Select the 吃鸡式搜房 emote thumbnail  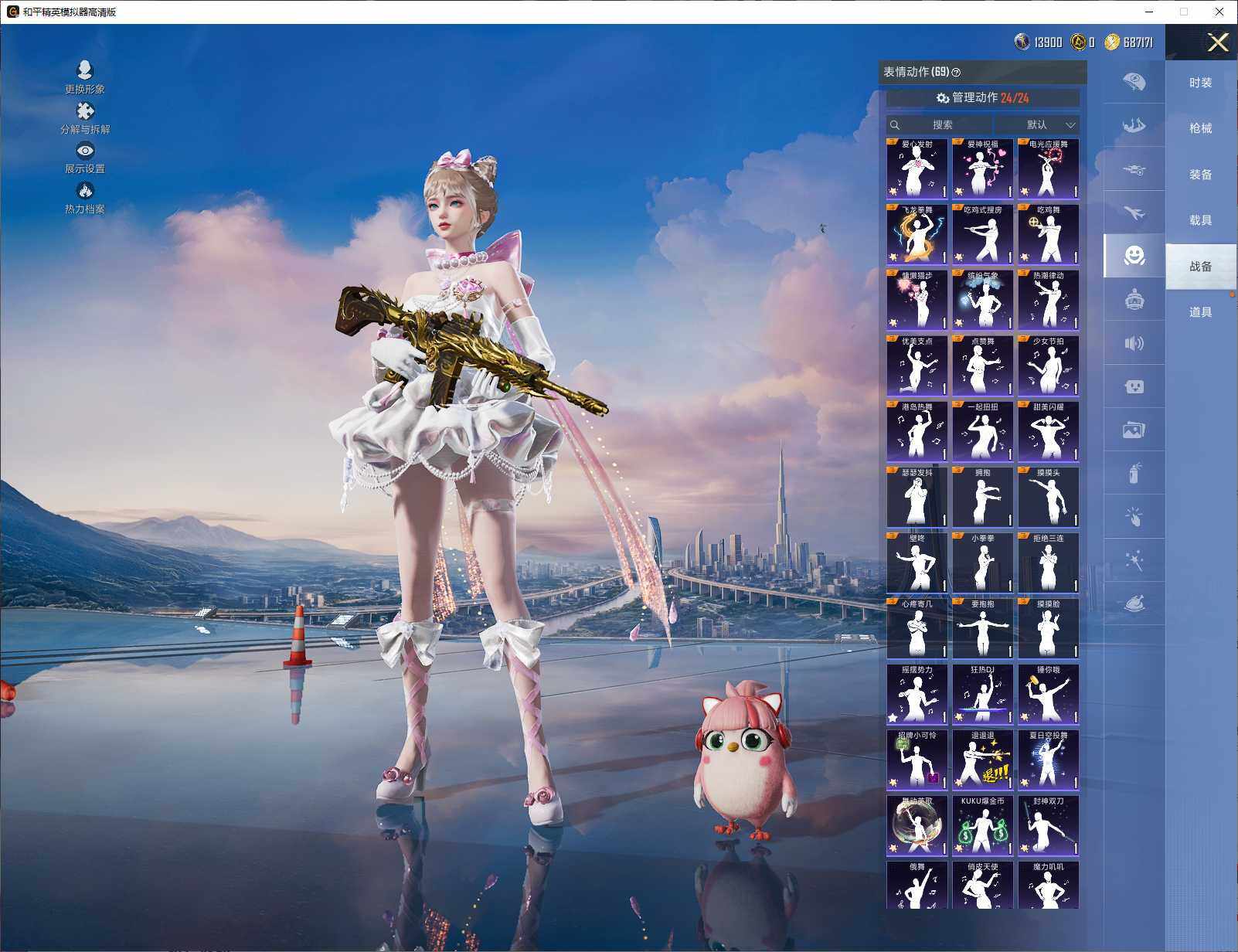tap(983, 235)
